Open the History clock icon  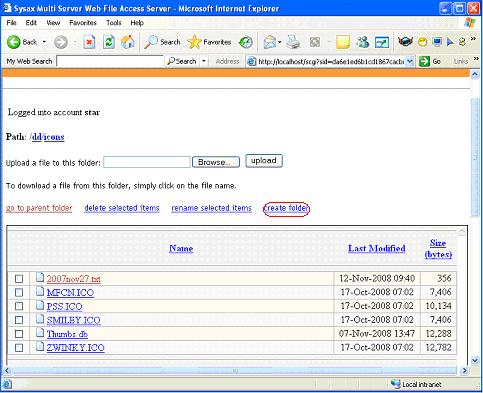[x=246, y=42]
